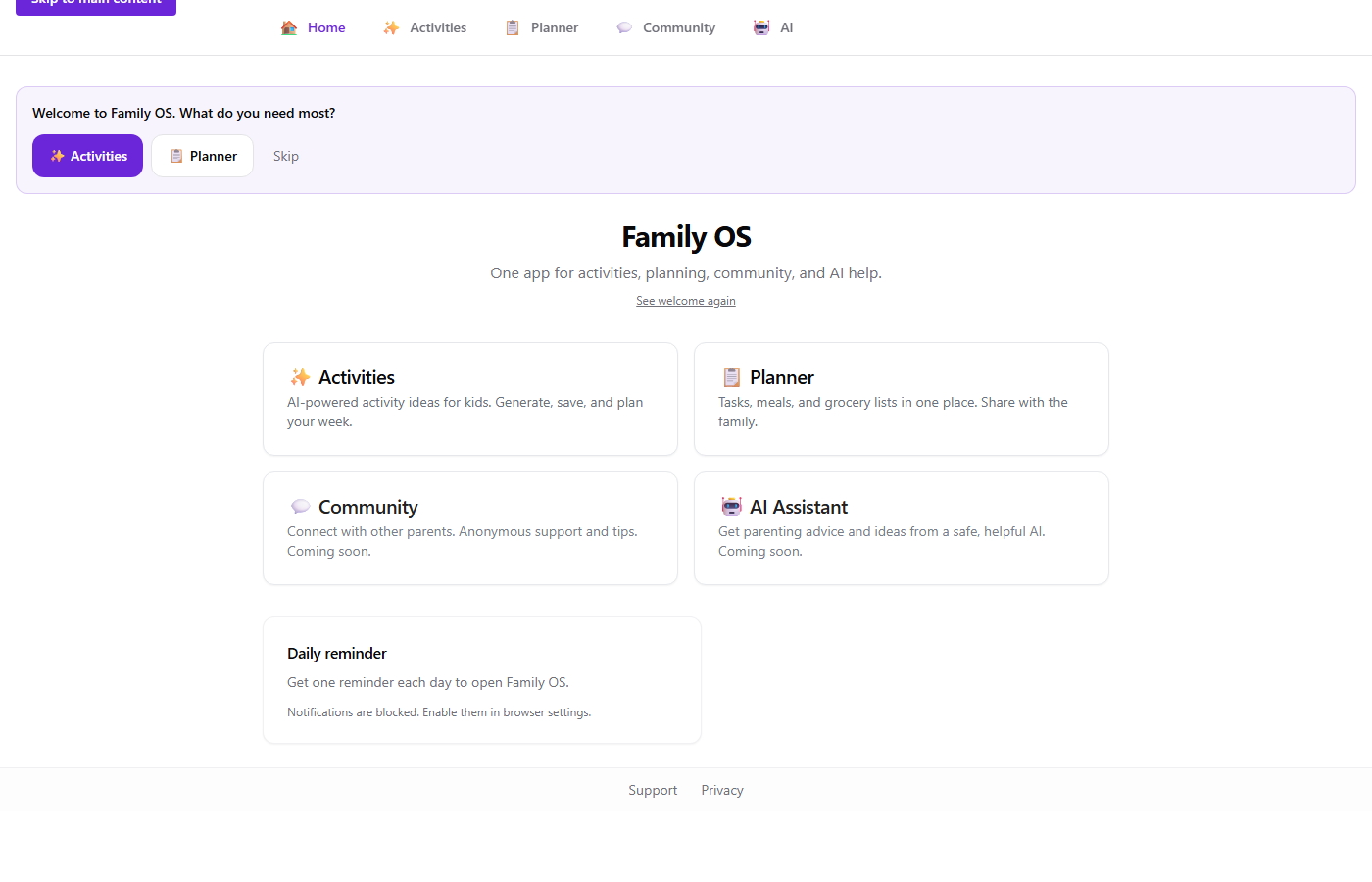Activate the Skip to main content button
The width and height of the screenshot is (1372, 882).
coord(95,5)
